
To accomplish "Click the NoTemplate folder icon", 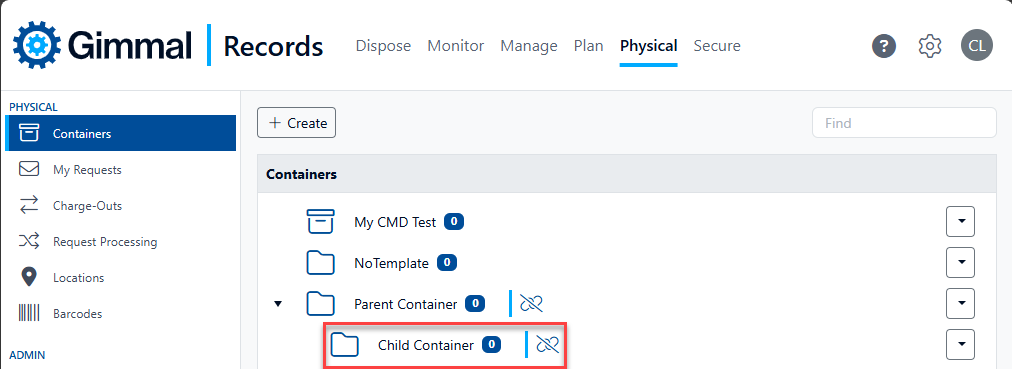I will pos(320,263).
